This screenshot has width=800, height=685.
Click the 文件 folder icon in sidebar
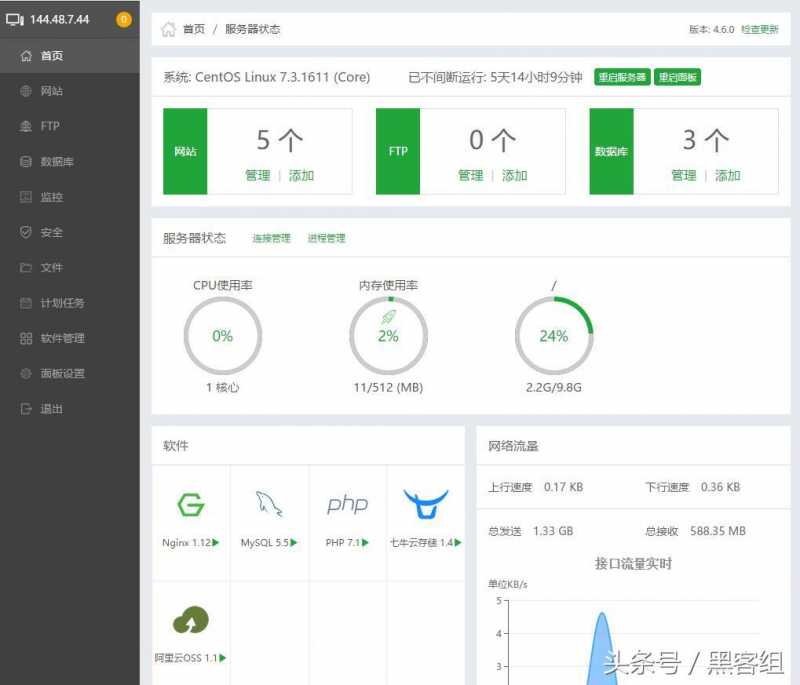[x=26, y=267]
